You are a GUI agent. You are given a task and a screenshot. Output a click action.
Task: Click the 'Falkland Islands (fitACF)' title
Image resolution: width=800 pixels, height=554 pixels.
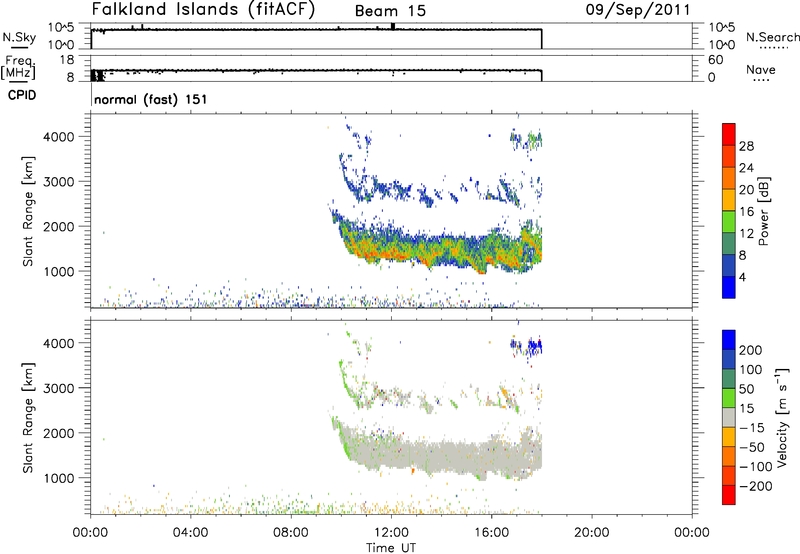point(204,9)
